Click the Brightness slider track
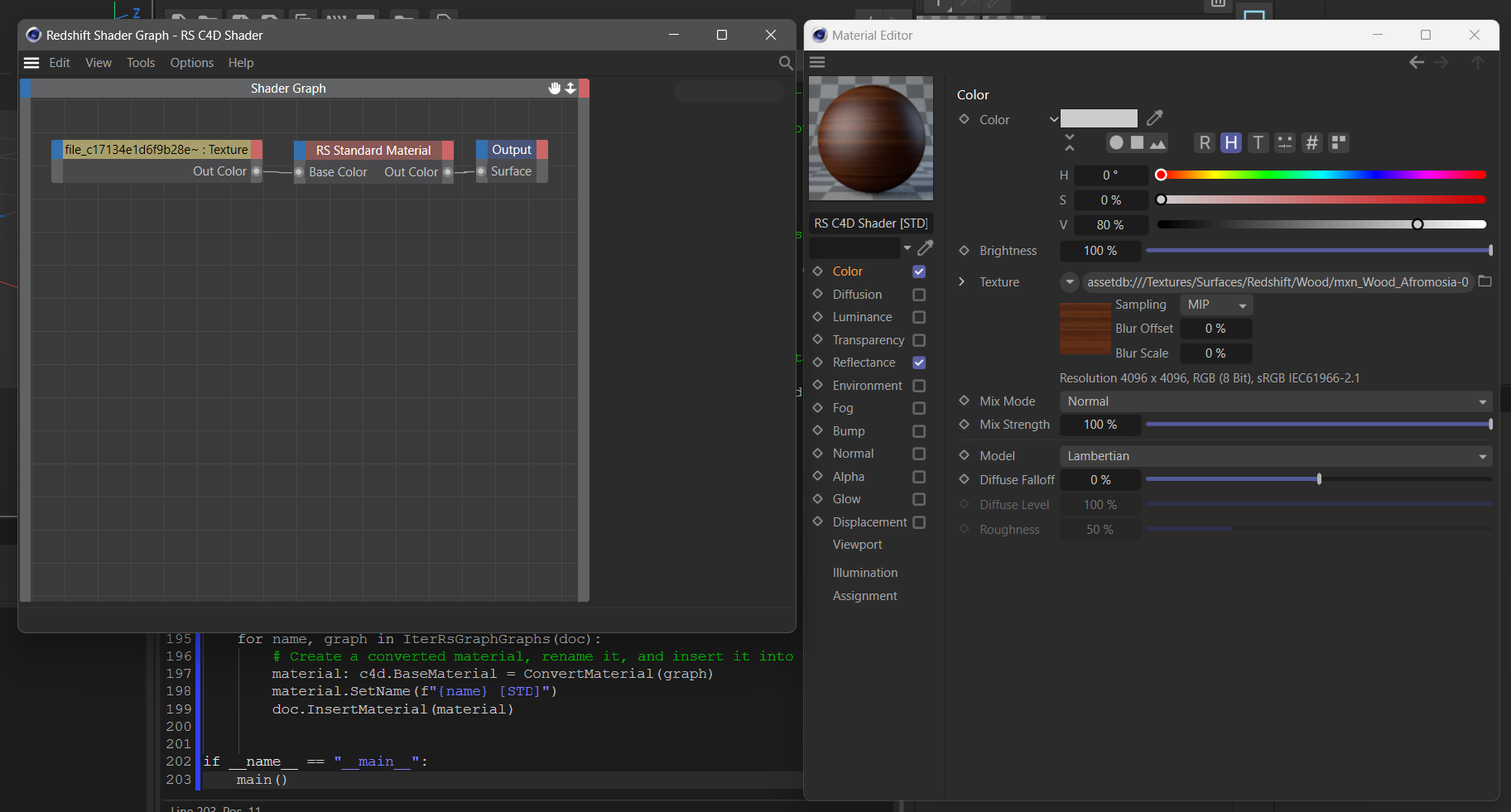The height and width of the screenshot is (812, 1511). point(1318,250)
